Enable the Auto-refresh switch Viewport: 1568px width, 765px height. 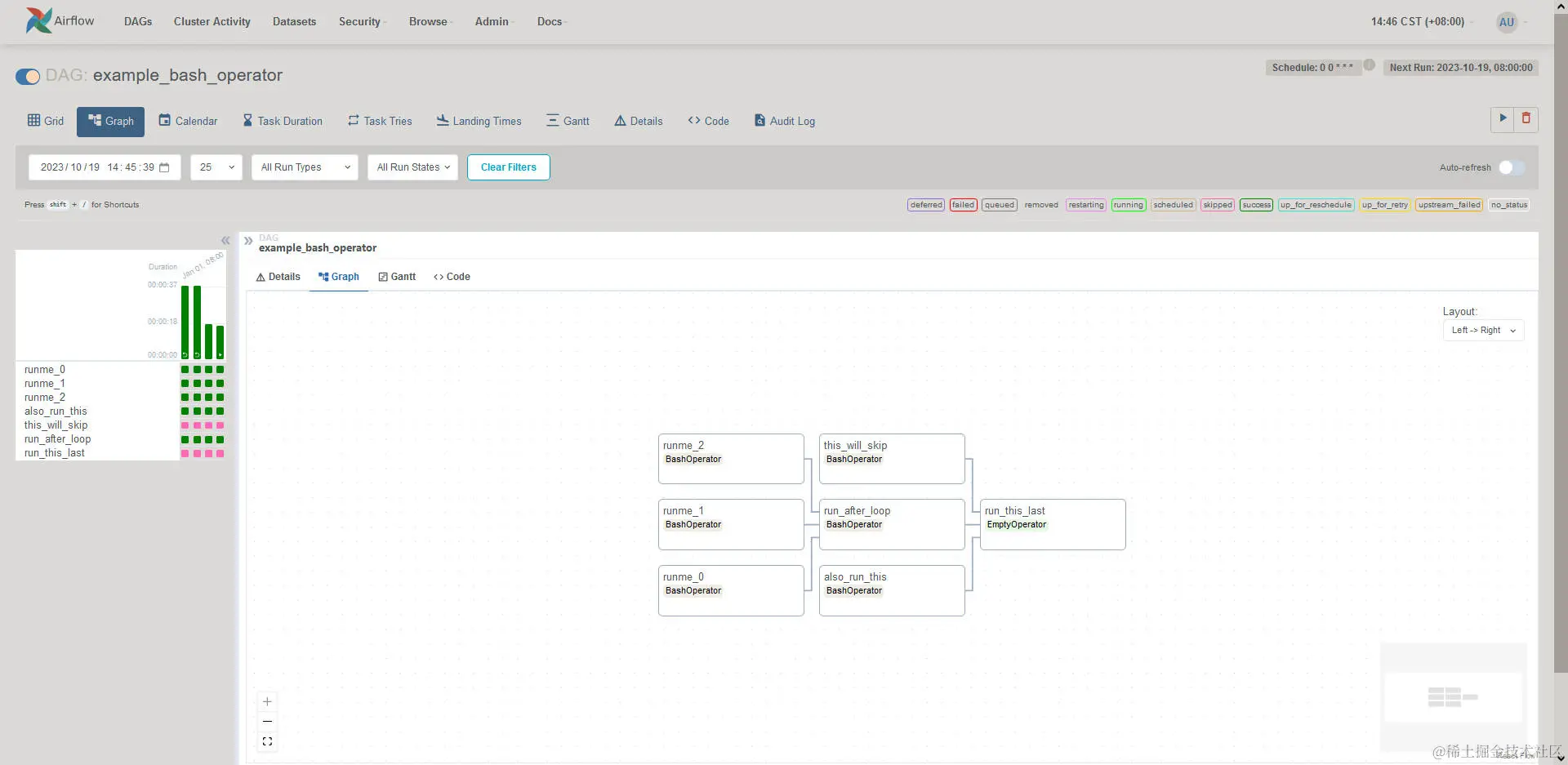1511,167
